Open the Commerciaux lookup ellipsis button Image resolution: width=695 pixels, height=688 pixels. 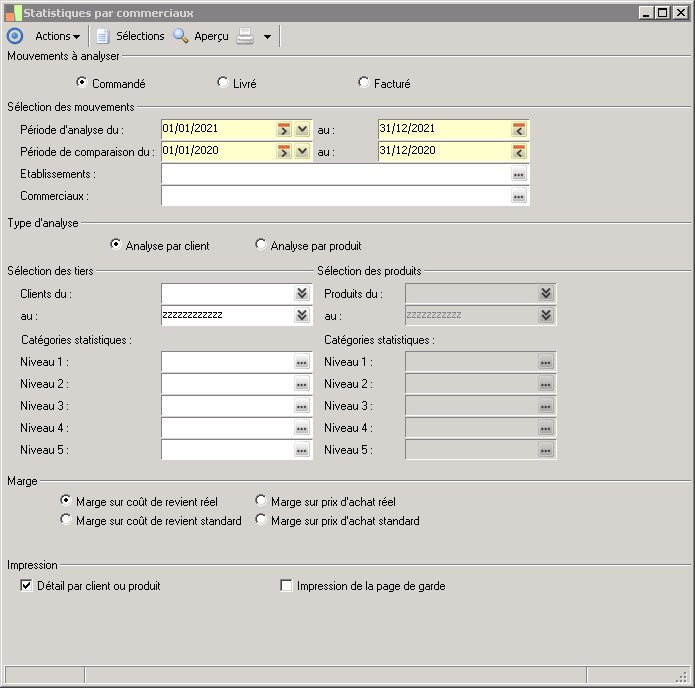point(518,197)
